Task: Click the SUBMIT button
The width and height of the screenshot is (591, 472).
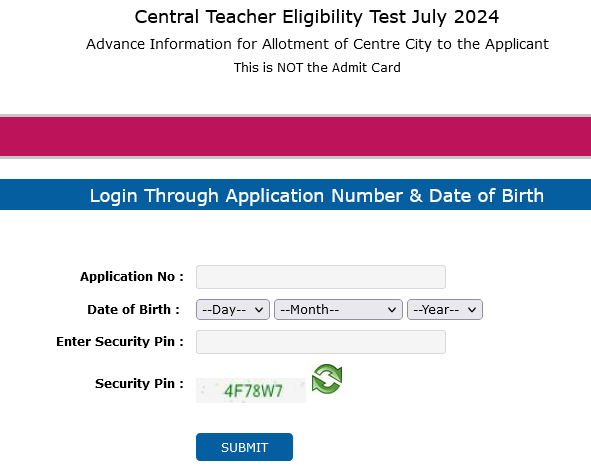Action: 244,447
